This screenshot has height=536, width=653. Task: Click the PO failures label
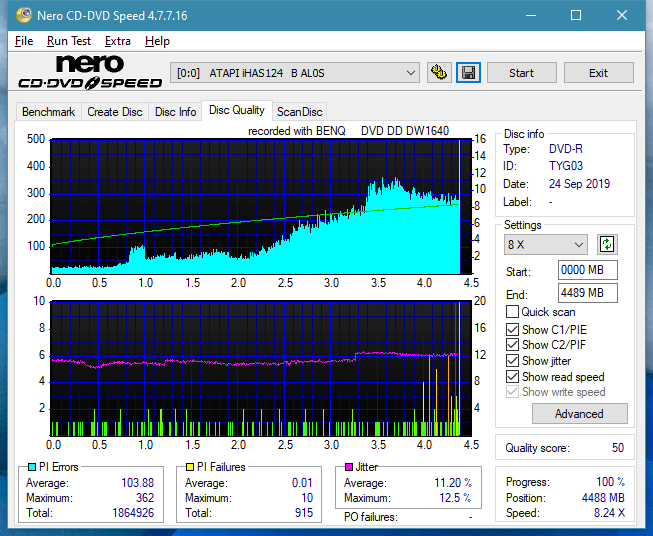click(x=371, y=517)
